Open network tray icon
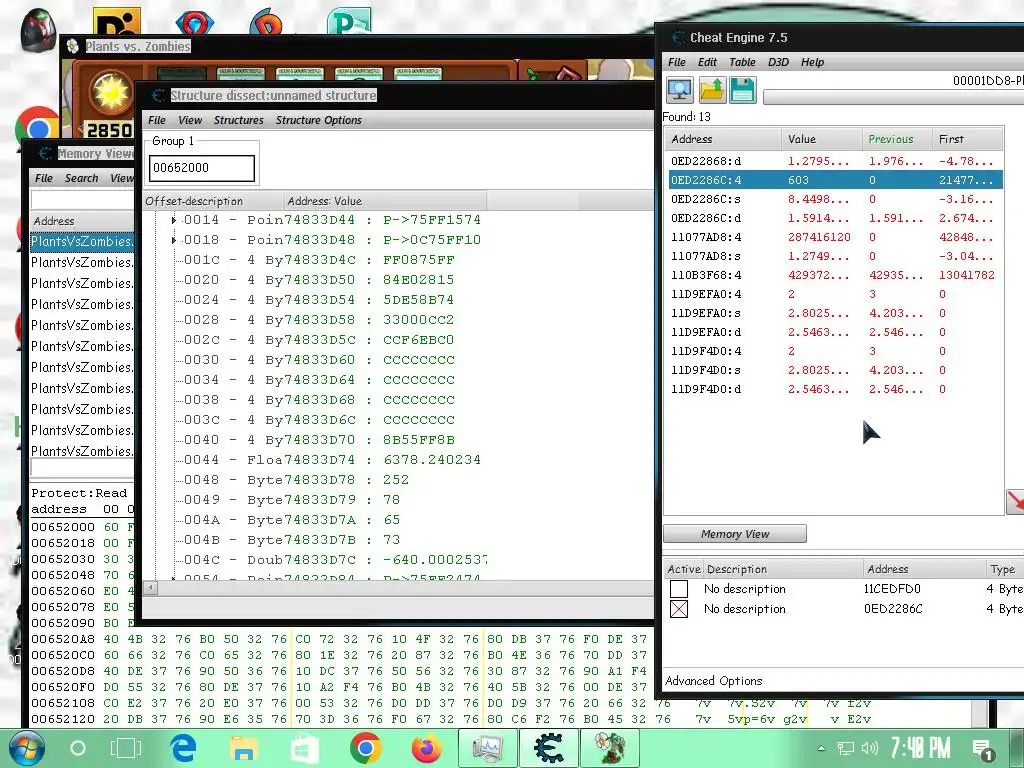The image size is (1024, 768). point(846,748)
